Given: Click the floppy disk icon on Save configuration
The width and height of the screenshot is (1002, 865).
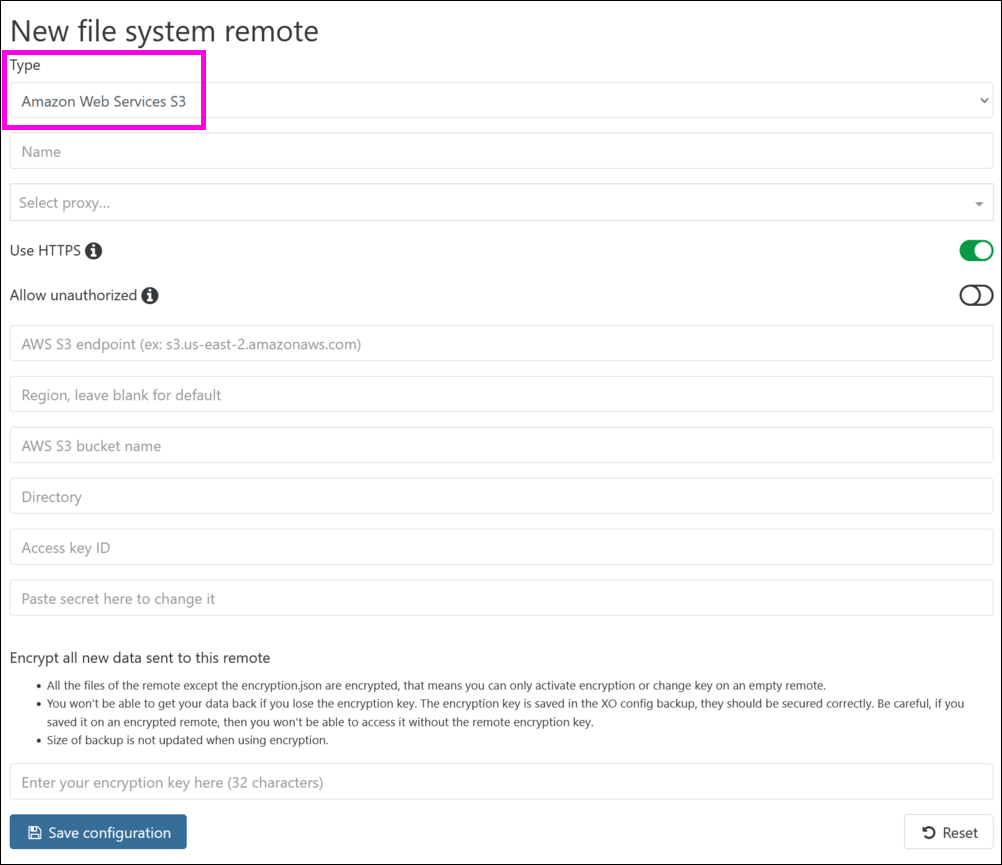Looking at the screenshot, I should (35, 832).
